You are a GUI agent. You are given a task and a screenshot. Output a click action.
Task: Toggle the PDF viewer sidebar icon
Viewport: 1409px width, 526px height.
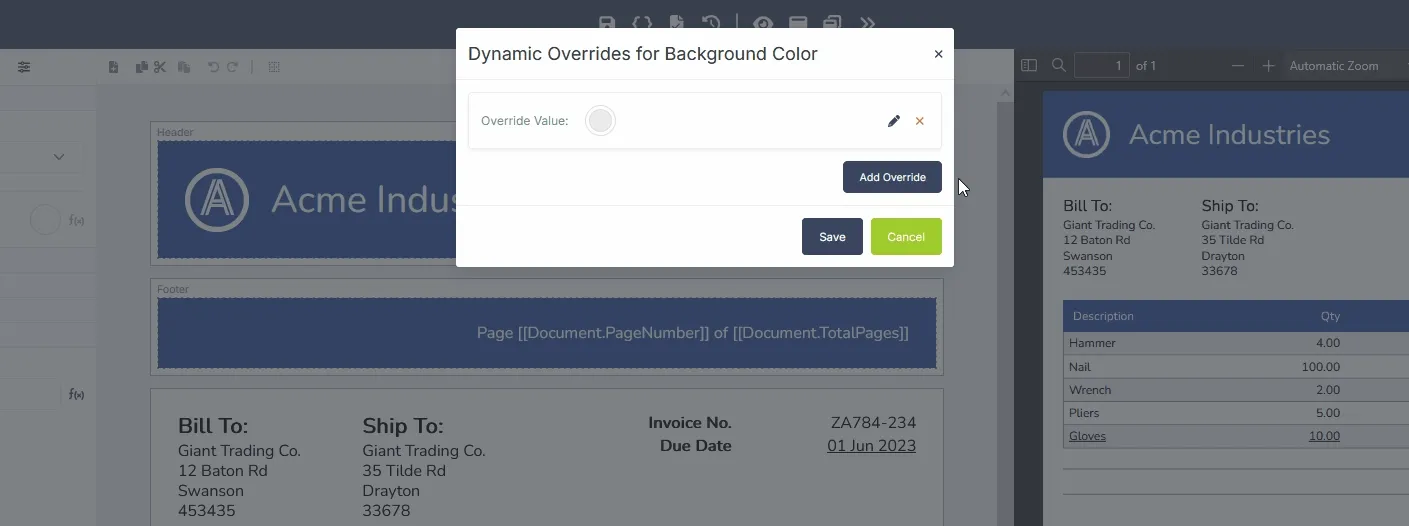1029,65
